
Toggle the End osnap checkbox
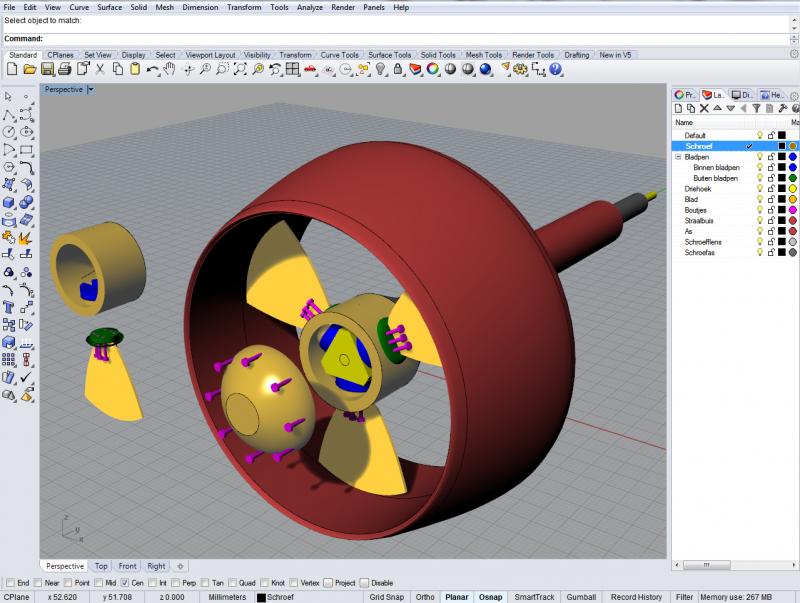pyautogui.click(x=10, y=583)
